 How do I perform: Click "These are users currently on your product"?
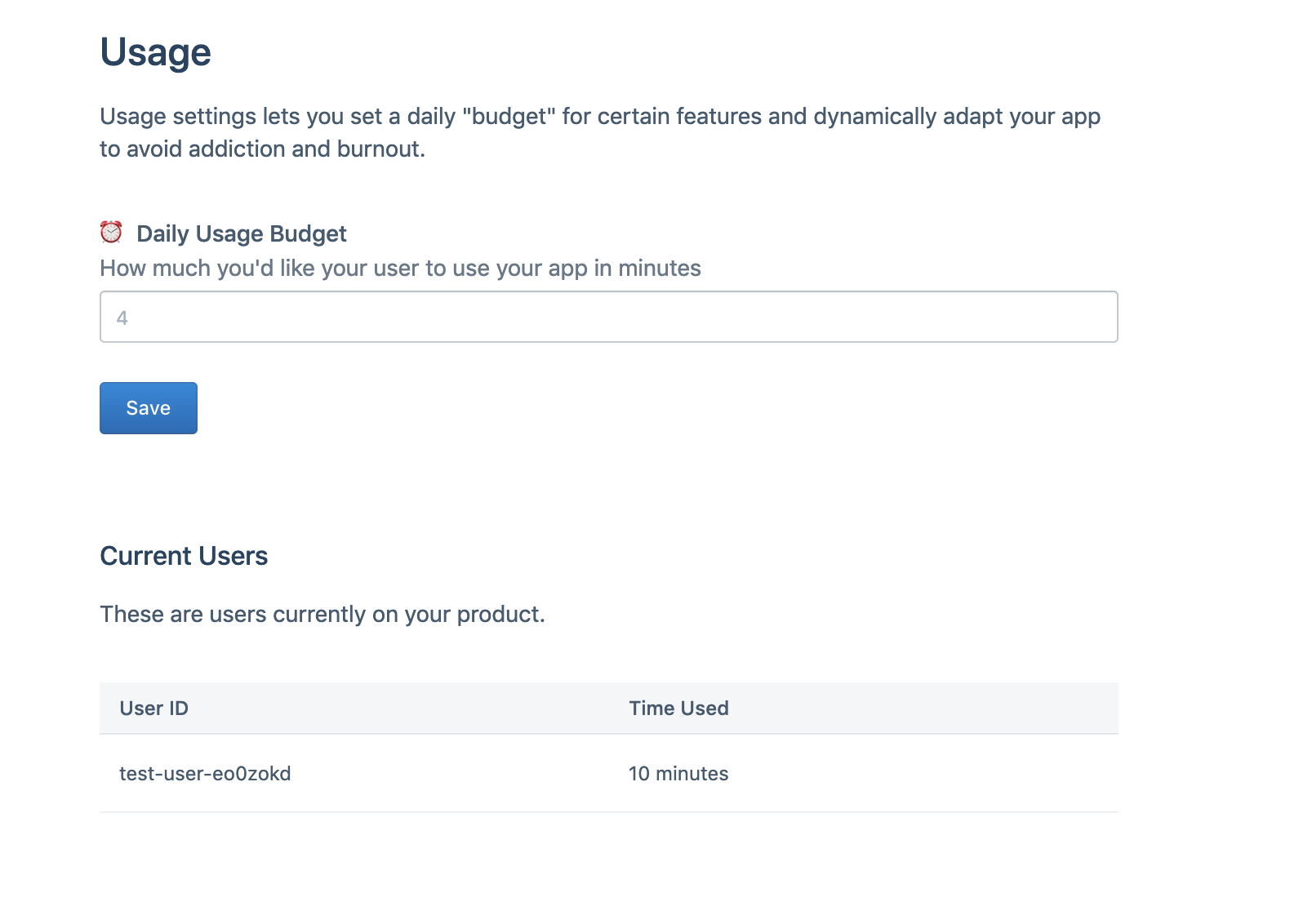[322, 615]
